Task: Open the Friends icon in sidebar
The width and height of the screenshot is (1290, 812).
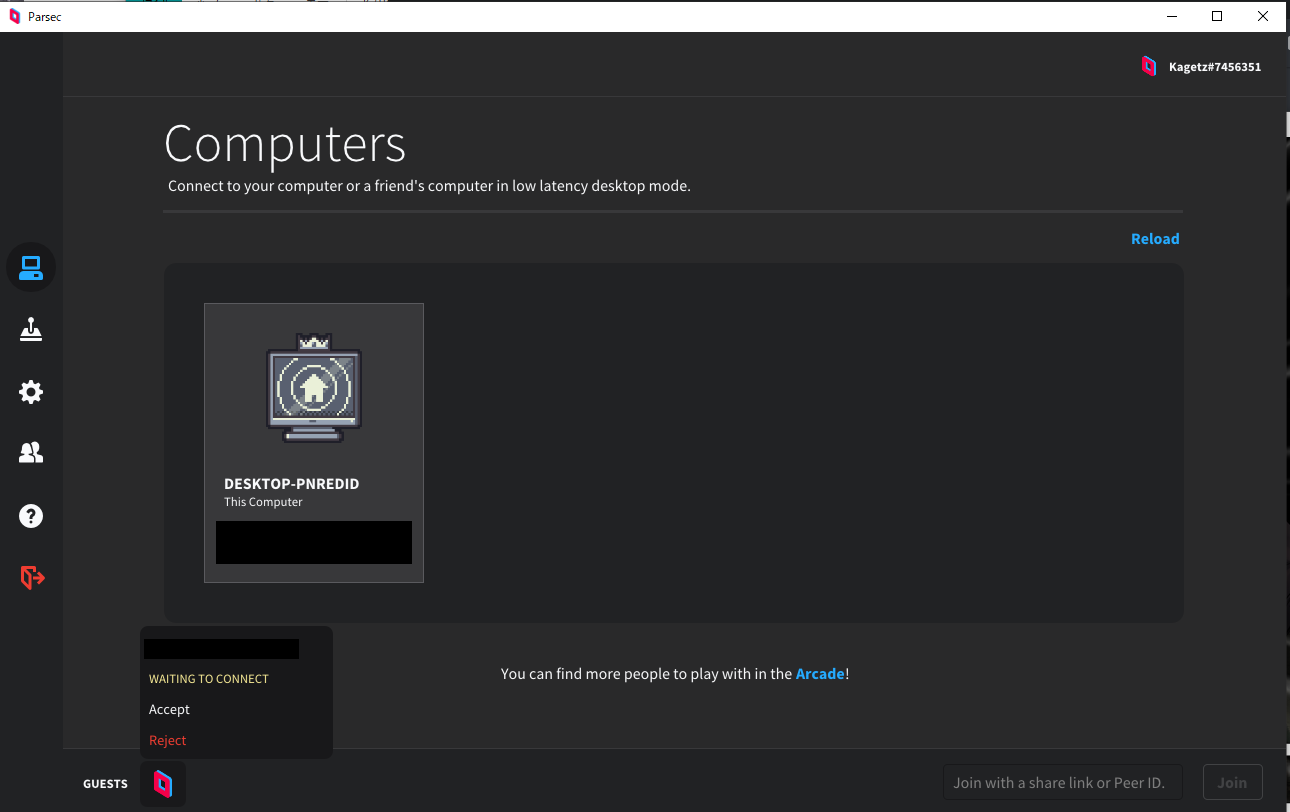Action: click(31, 453)
